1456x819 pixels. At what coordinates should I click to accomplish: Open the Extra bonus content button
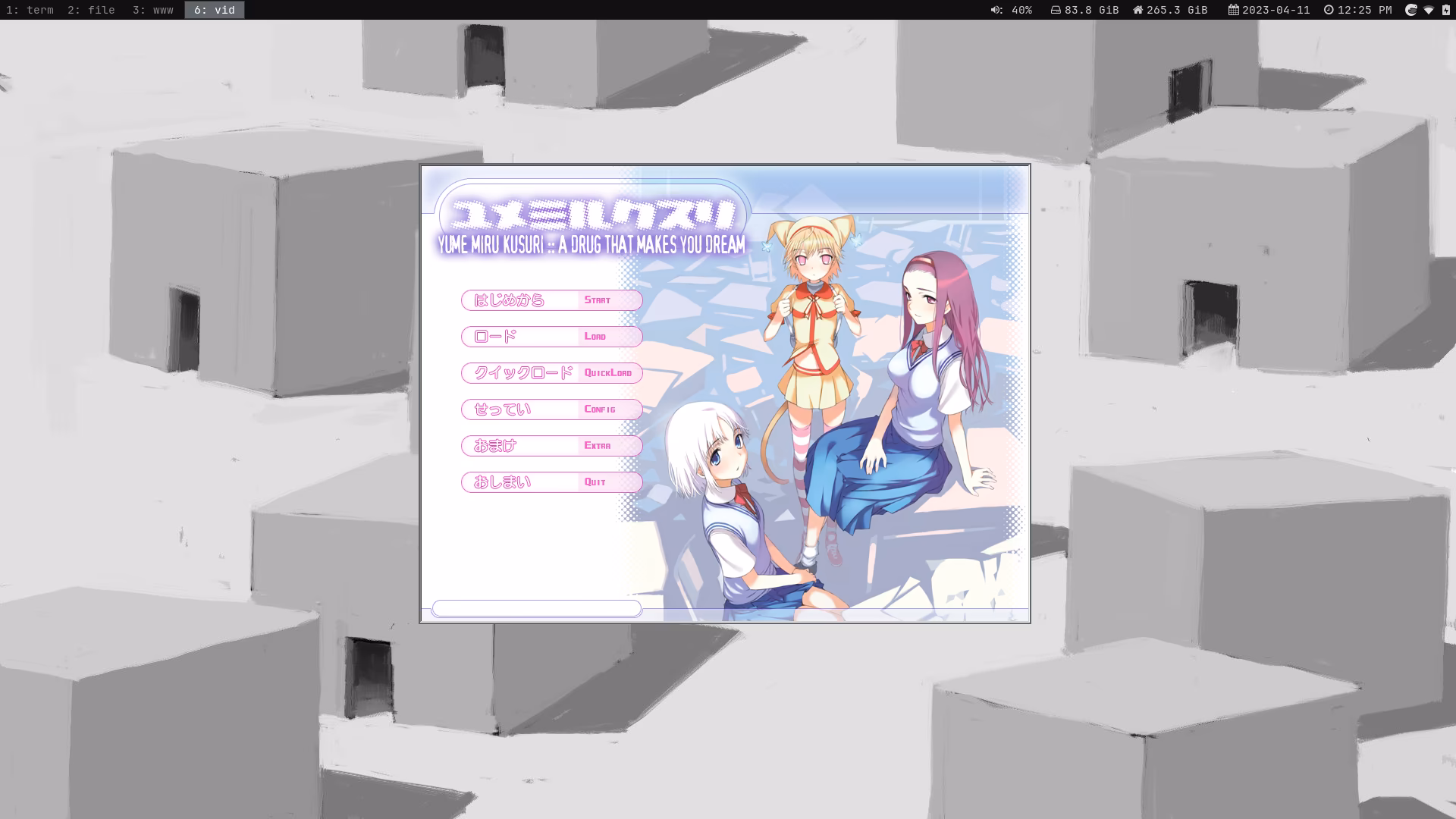pyautogui.click(x=551, y=446)
